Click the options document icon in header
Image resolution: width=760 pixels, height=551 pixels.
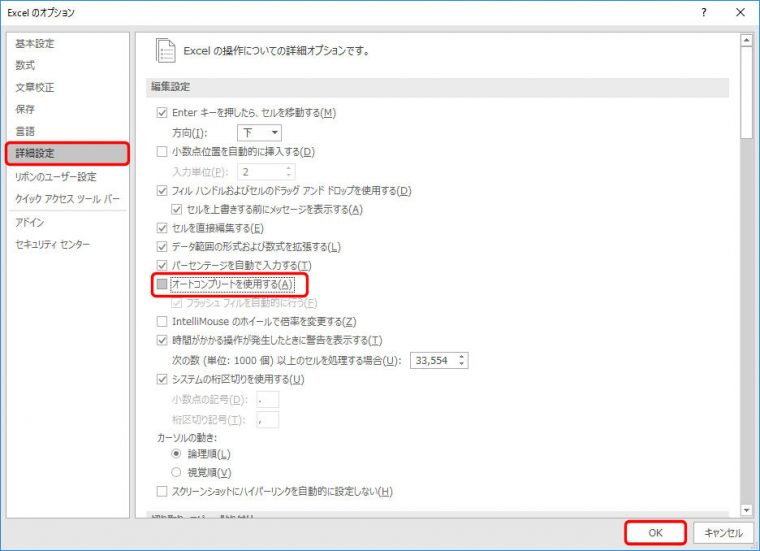pyautogui.click(x=165, y=50)
